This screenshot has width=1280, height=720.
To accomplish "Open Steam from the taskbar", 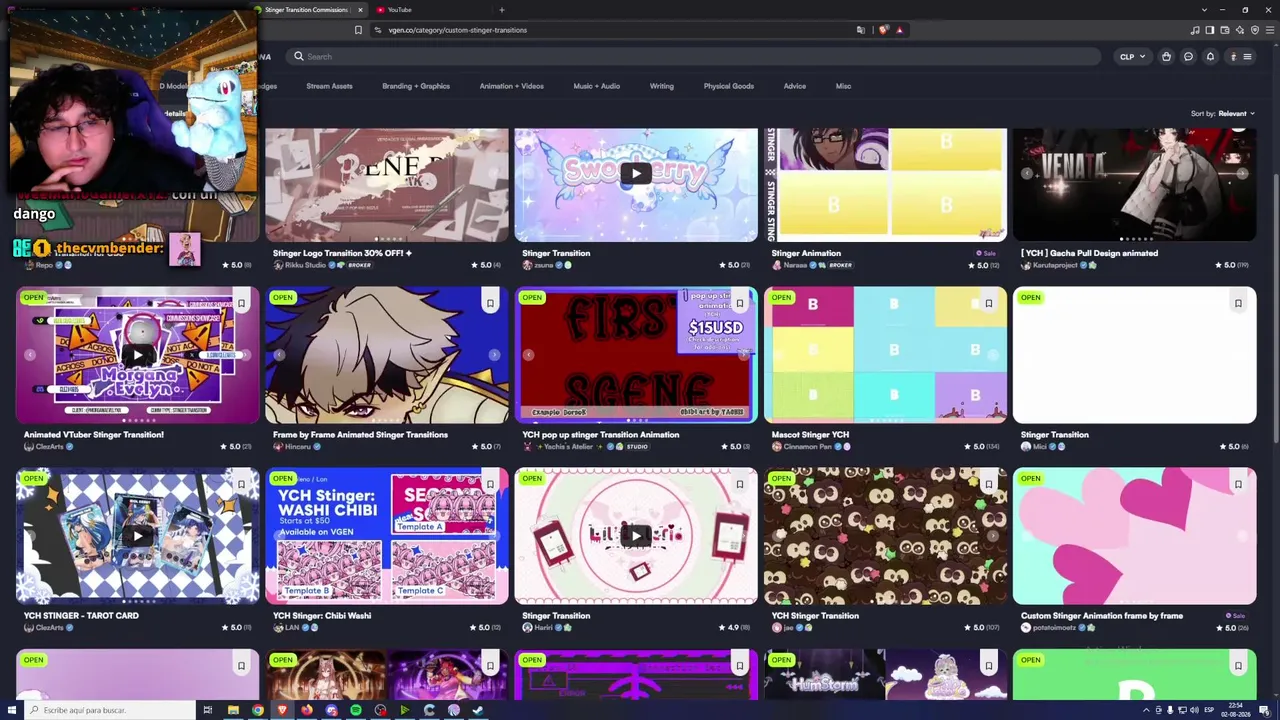I will [x=478, y=710].
